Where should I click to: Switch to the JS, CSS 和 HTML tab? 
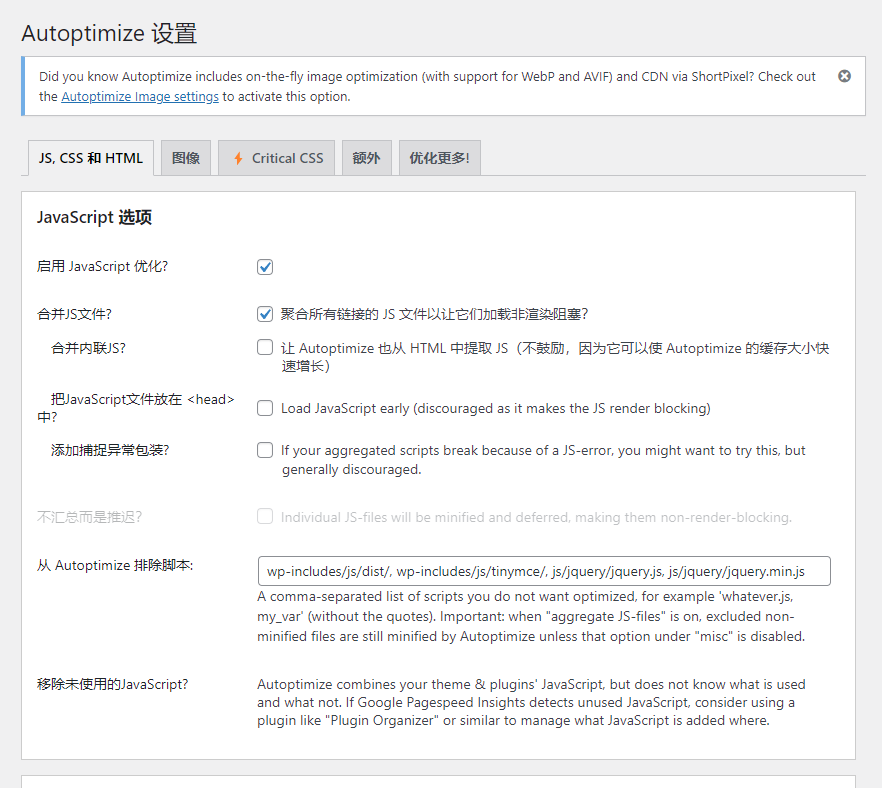click(90, 158)
